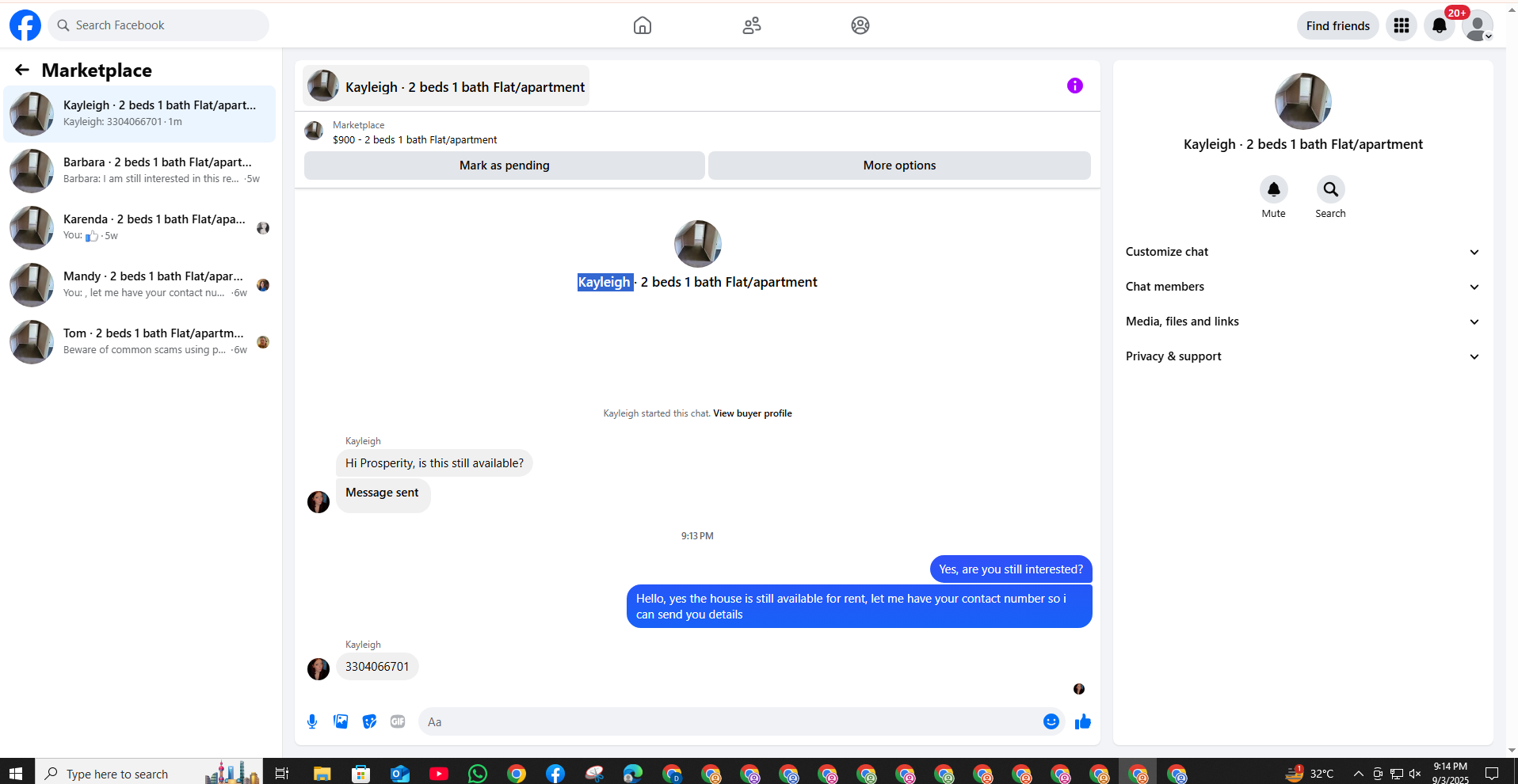Focus the Search Facebook field
This screenshot has height=784, width=1518.
(x=158, y=25)
